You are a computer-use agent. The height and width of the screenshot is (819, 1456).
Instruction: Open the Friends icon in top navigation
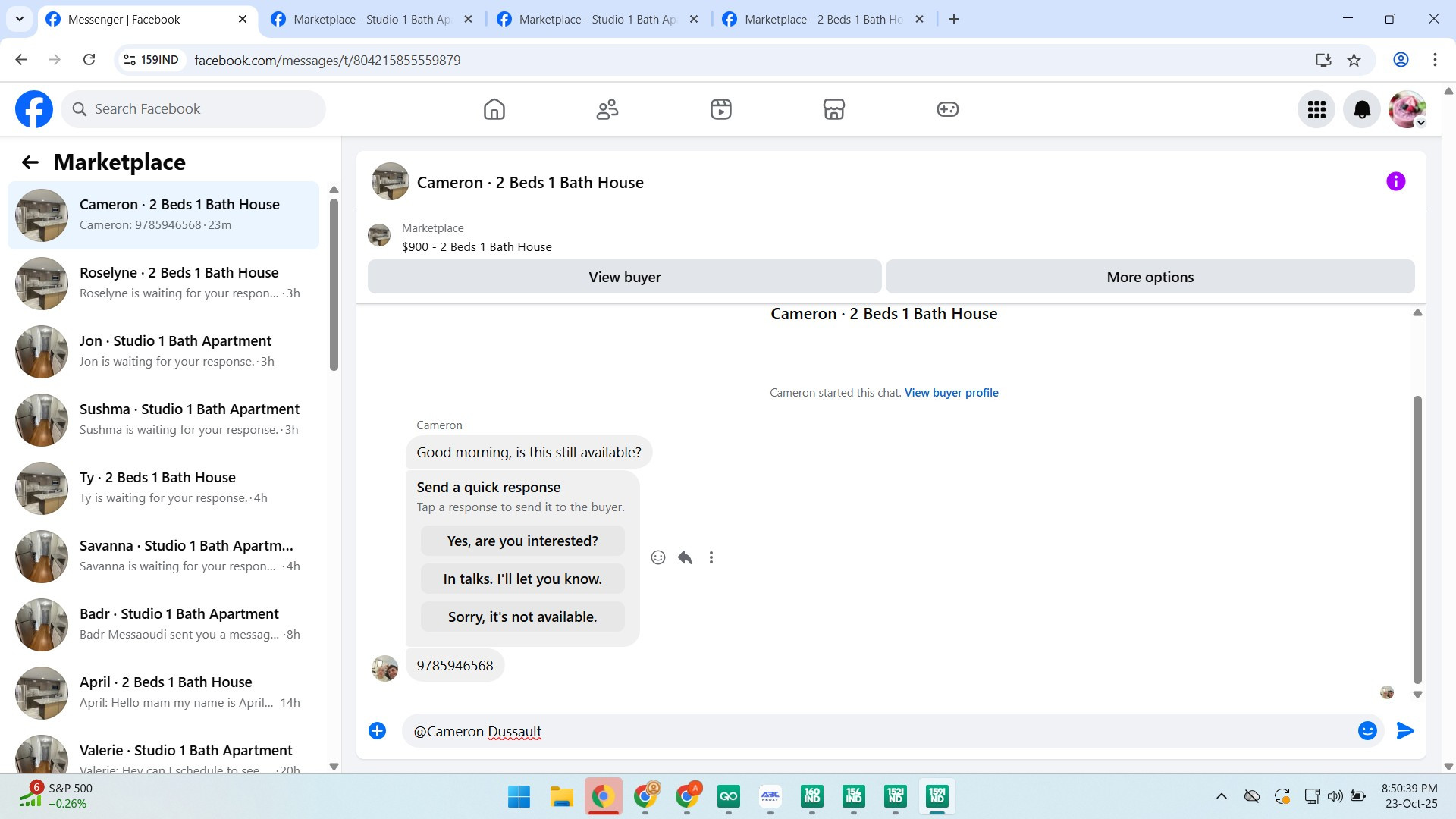(607, 109)
